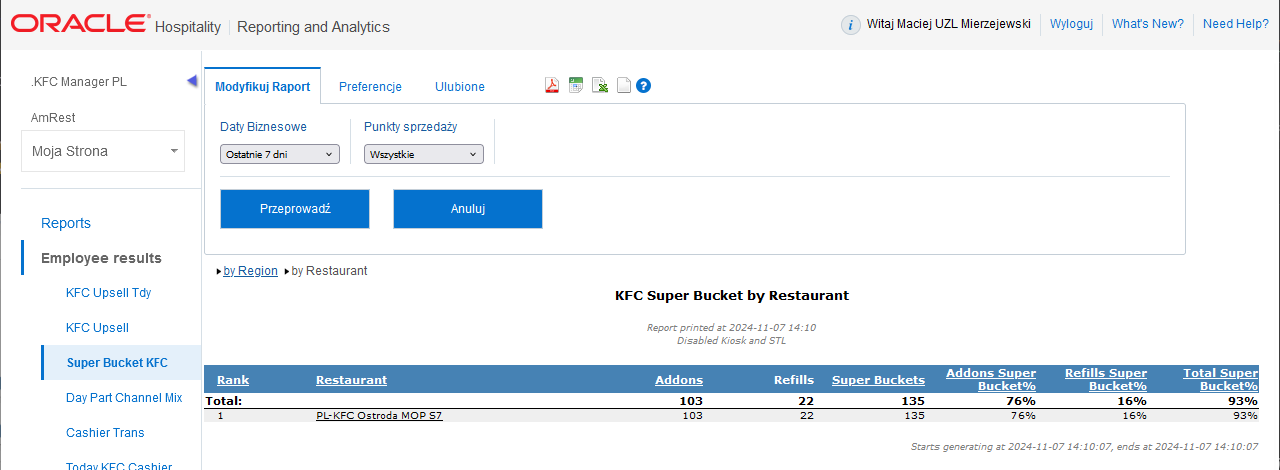Click the info icon beside Witaj
Viewport: 1280px width, 470px height.
click(x=850, y=25)
